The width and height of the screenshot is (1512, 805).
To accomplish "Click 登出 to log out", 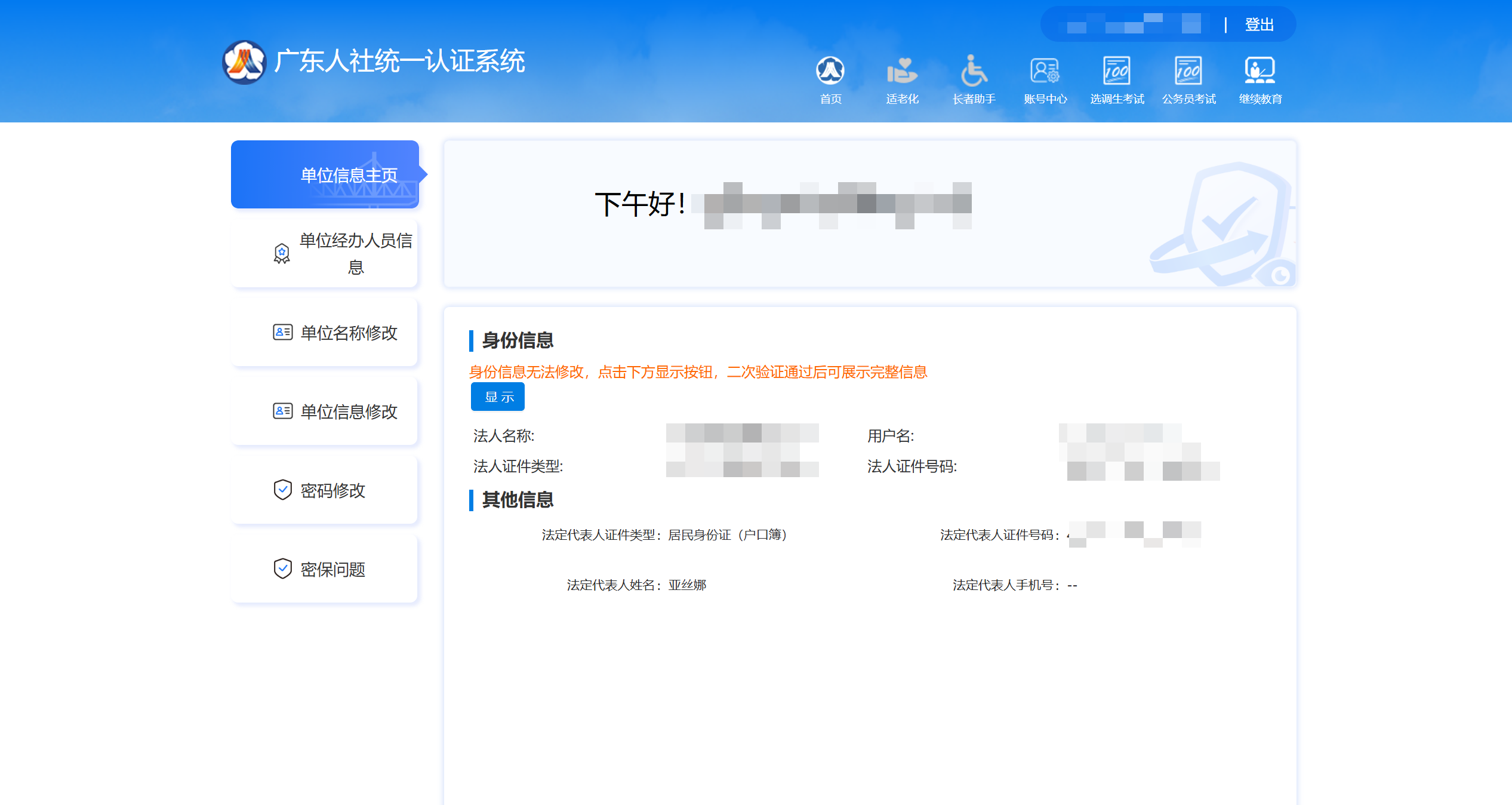I will pyautogui.click(x=1259, y=25).
